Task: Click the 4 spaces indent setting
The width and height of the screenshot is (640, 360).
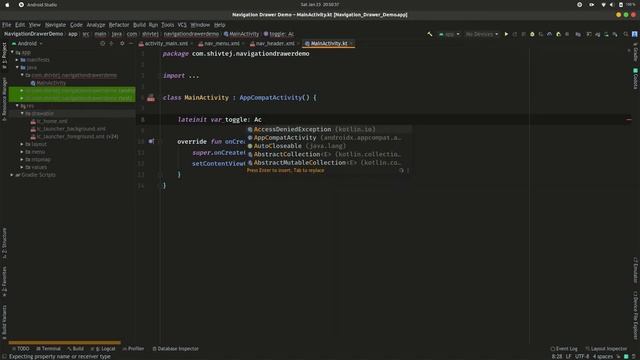Action: [x=603, y=356]
